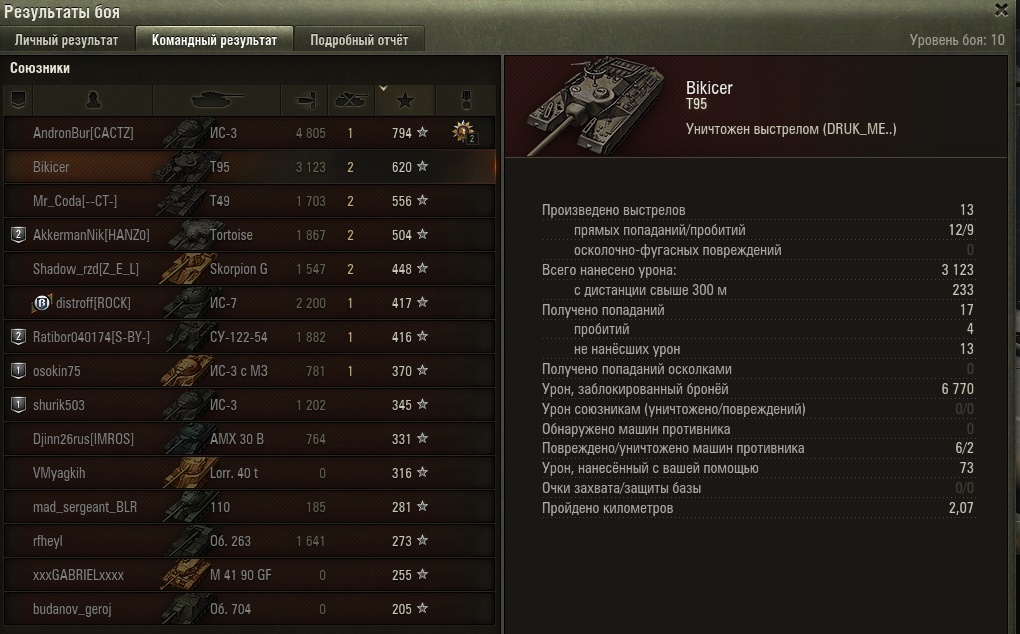Click distroff's blue B clan badge
This screenshot has height=634, width=1020.
[x=42, y=303]
